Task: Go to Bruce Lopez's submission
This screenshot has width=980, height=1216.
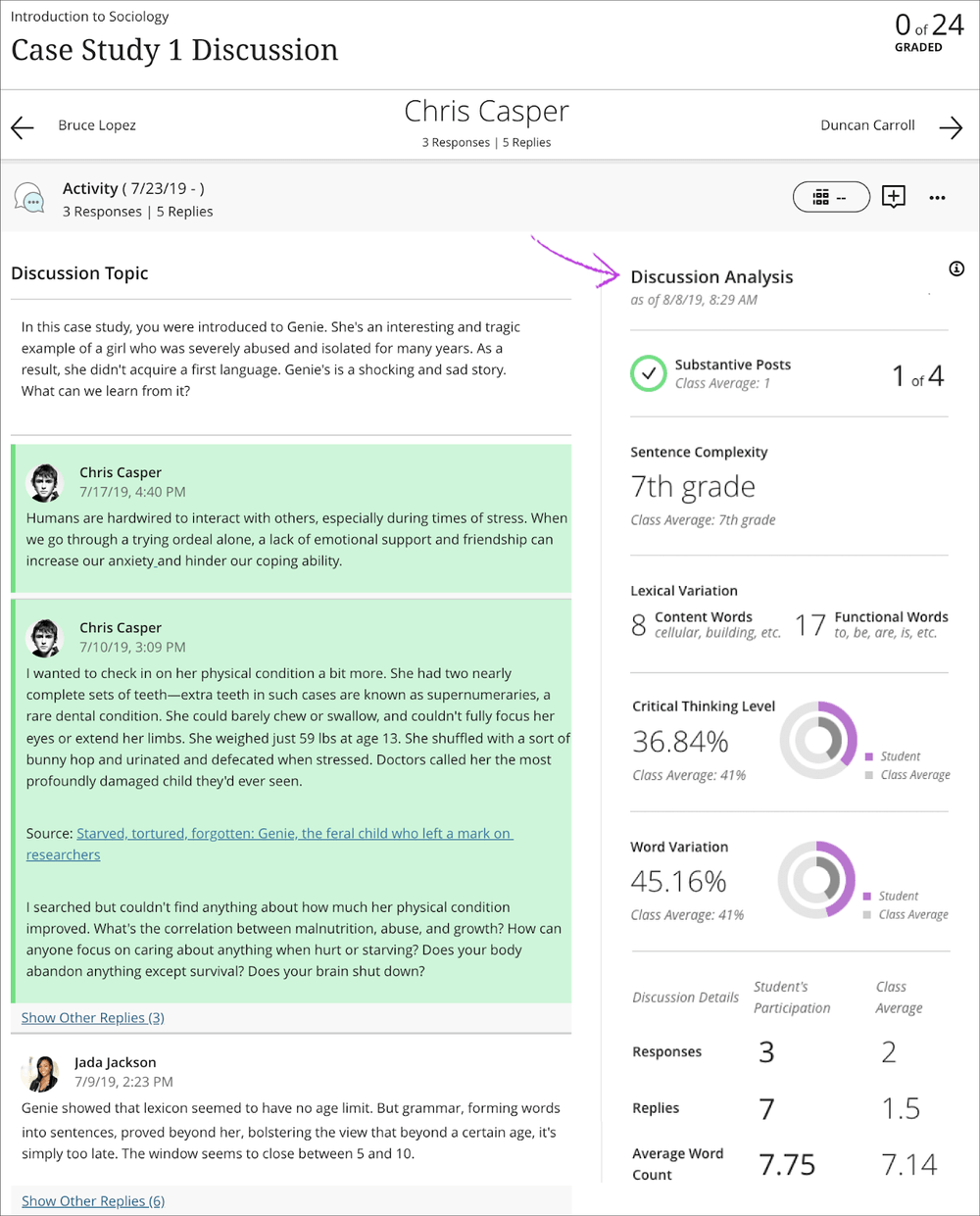Action: (x=97, y=125)
